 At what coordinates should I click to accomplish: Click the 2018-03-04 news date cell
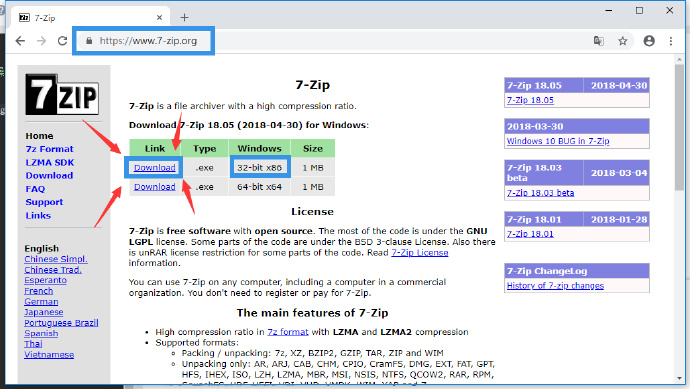pyautogui.click(x=617, y=173)
